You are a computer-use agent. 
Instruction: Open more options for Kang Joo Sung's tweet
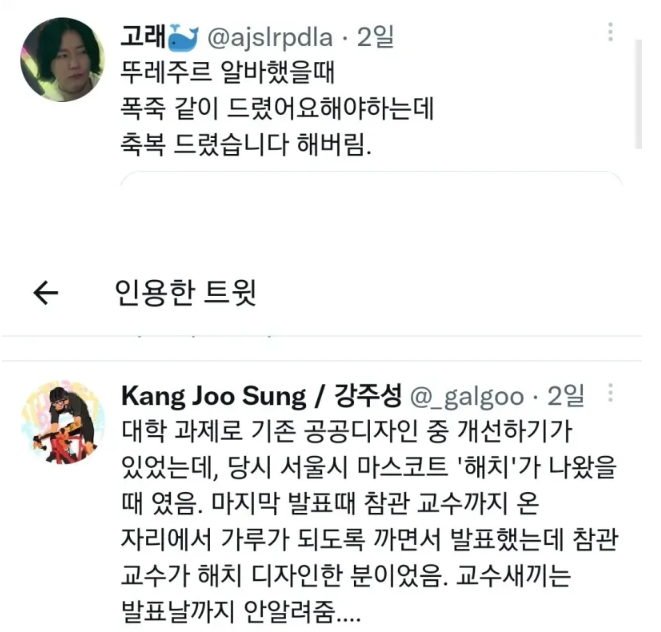click(x=610, y=393)
